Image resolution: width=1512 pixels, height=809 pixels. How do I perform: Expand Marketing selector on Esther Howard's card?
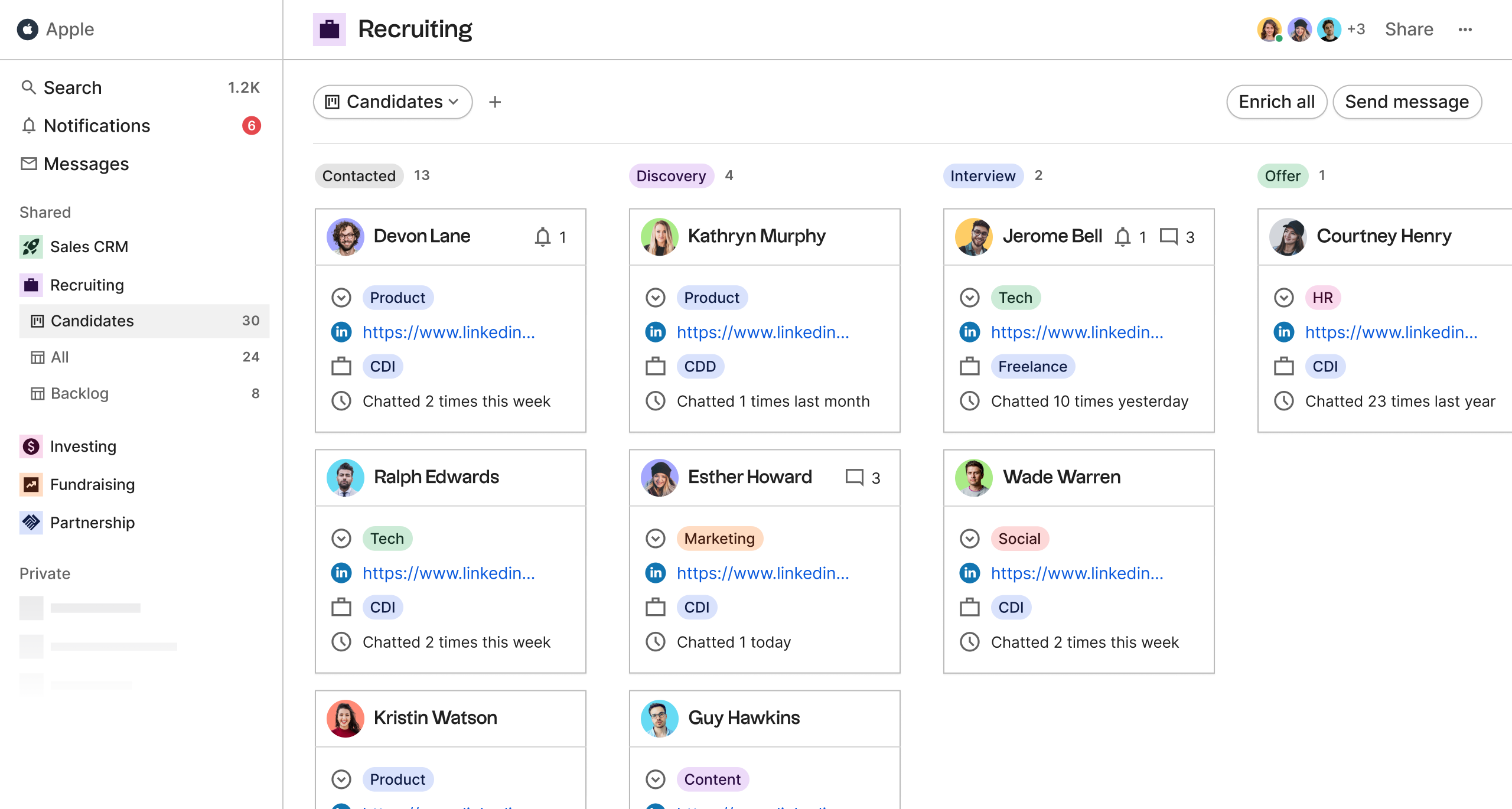(656, 539)
